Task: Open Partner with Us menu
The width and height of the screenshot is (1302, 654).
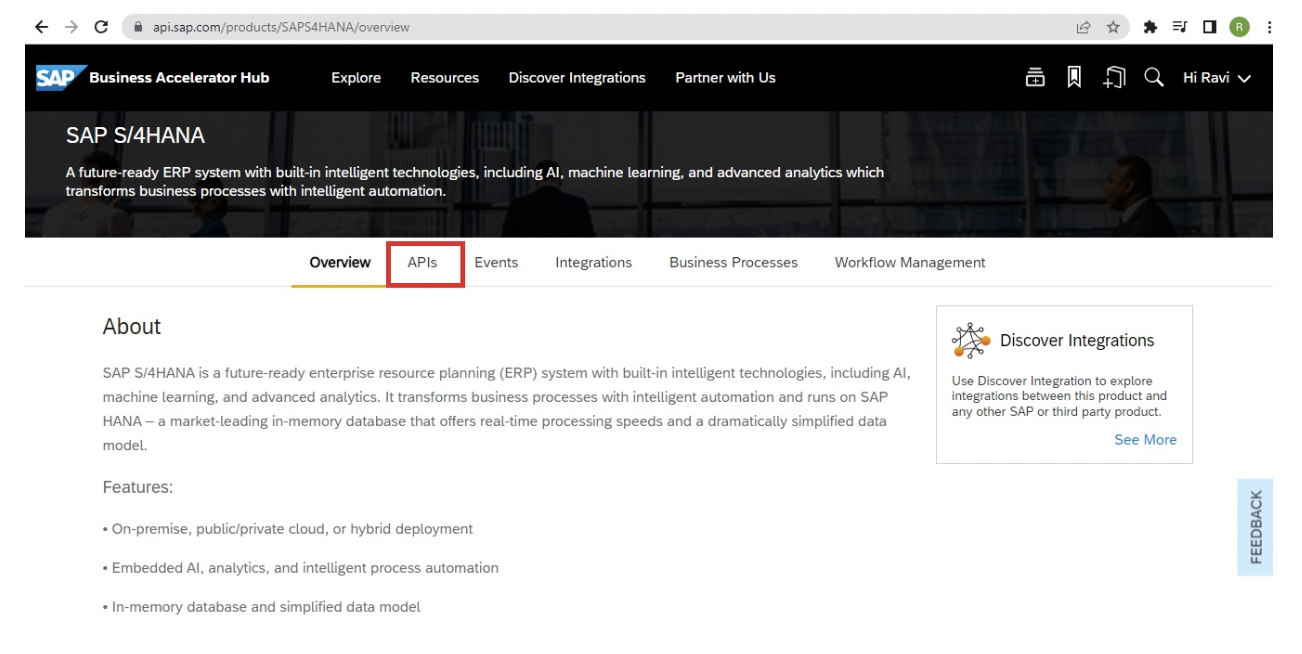Action: (725, 78)
